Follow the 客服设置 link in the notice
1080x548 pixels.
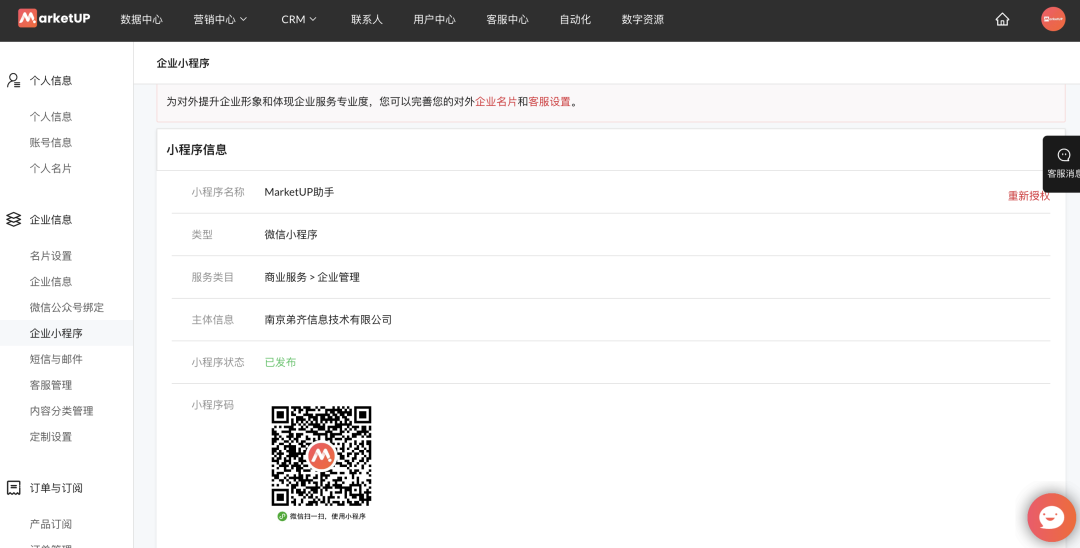(550, 102)
